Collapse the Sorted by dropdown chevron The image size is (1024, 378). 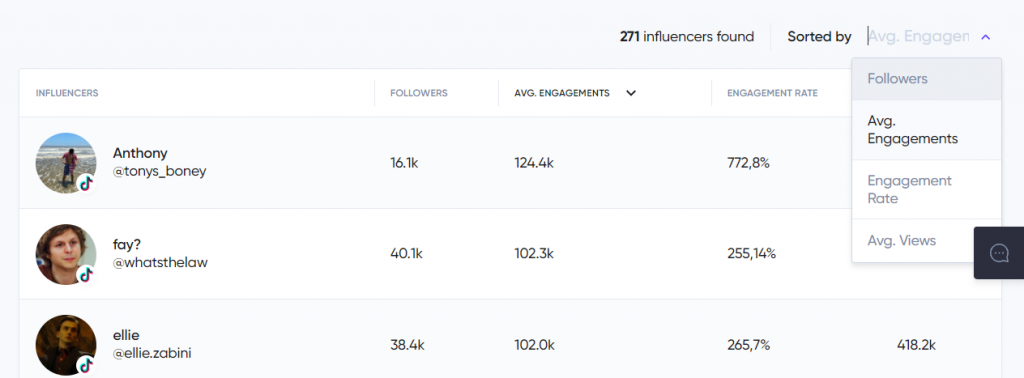coord(985,37)
